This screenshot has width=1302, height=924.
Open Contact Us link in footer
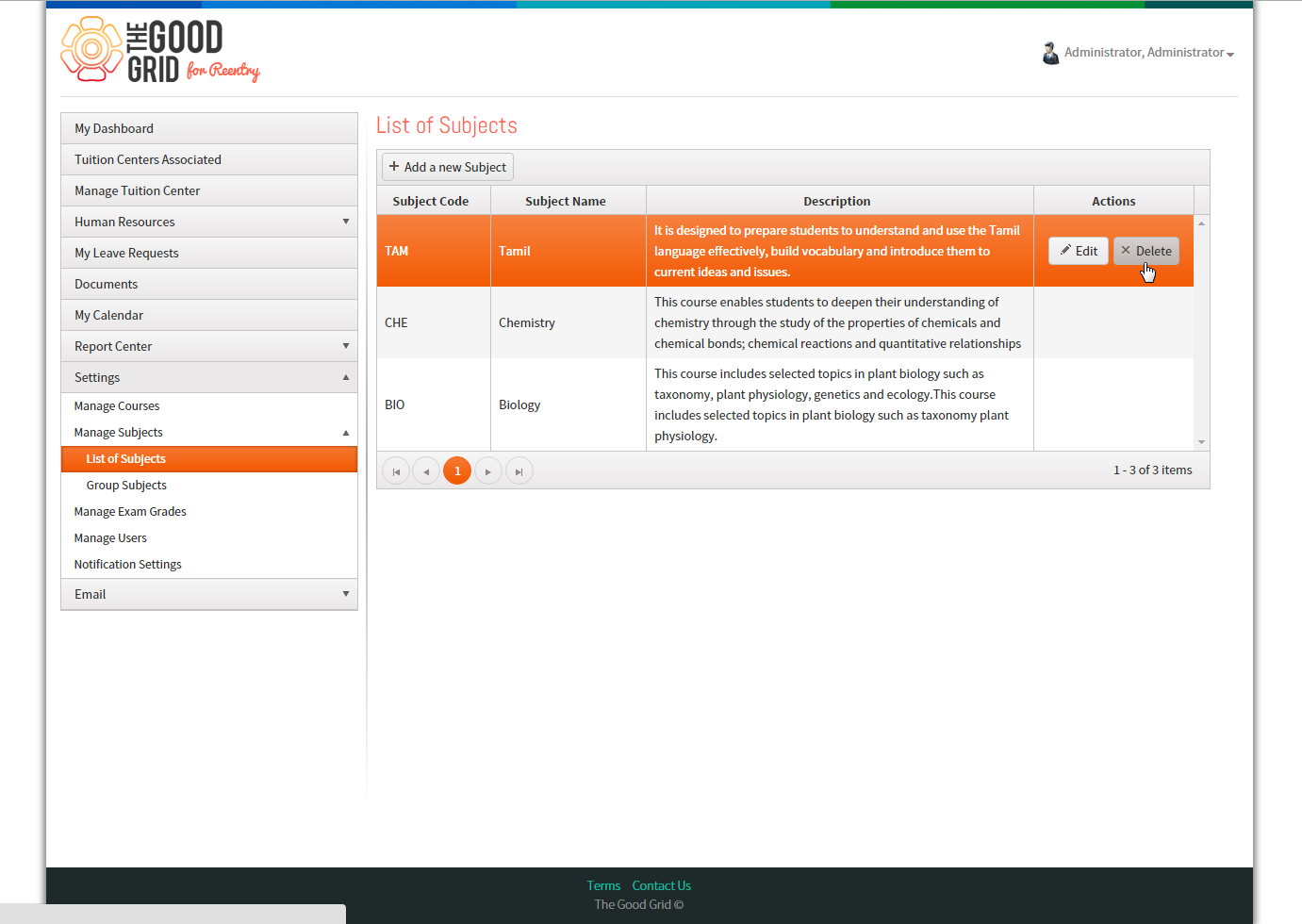662,885
